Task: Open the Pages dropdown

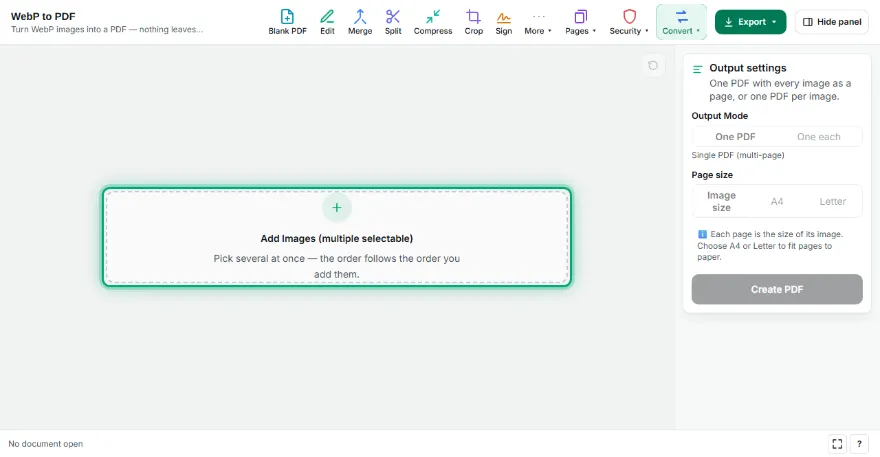Action: (580, 22)
